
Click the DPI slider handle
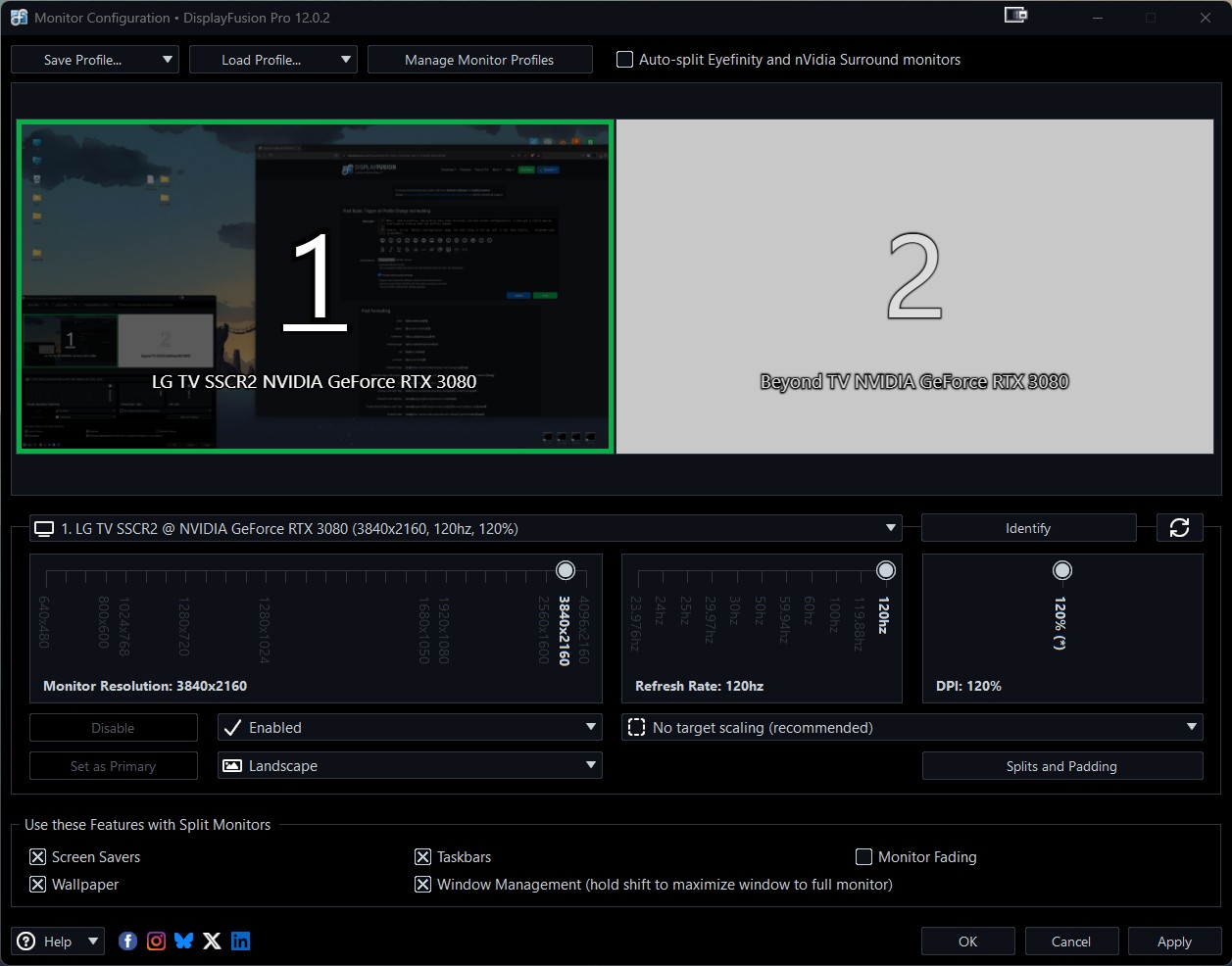(x=1062, y=570)
